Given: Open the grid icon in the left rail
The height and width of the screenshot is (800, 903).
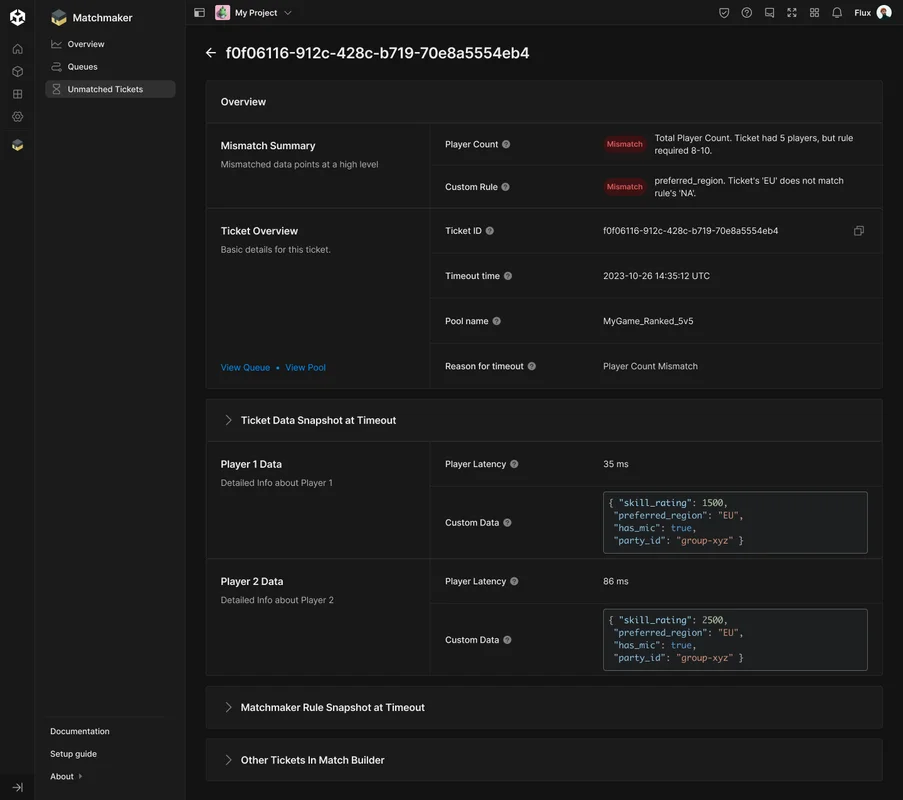Looking at the screenshot, I should pos(18,94).
